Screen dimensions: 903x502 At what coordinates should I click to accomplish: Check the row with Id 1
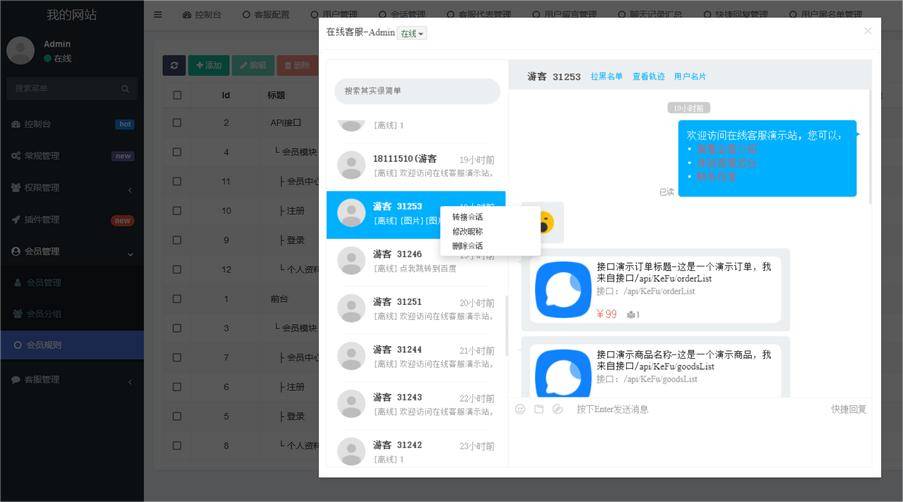point(177,299)
